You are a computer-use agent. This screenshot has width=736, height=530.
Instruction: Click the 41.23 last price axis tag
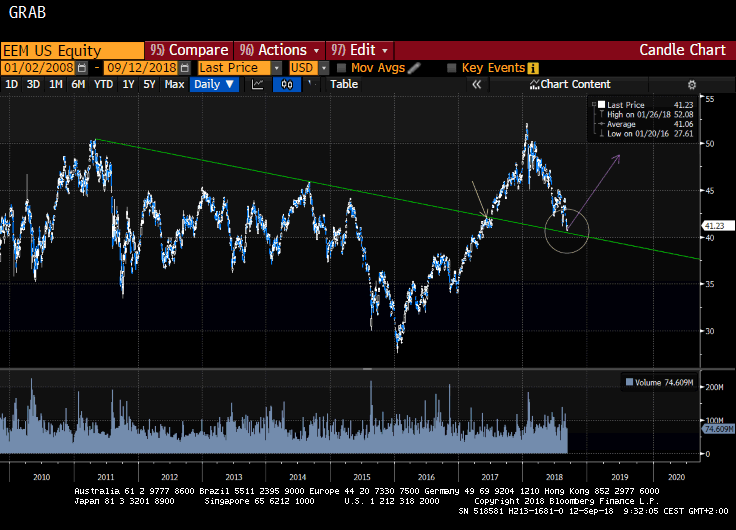click(717, 226)
